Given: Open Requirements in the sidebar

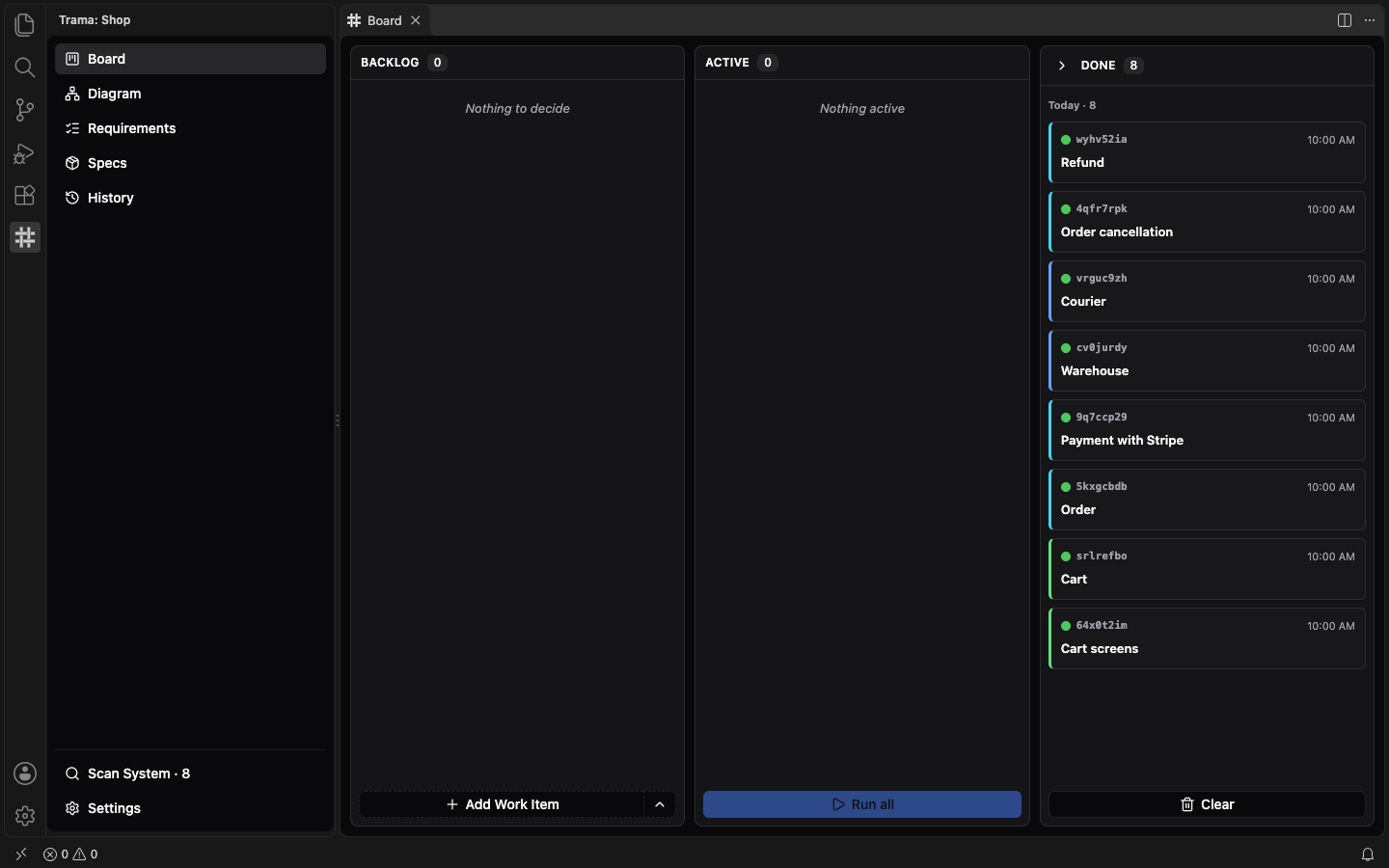Looking at the screenshot, I should [190, 128].
